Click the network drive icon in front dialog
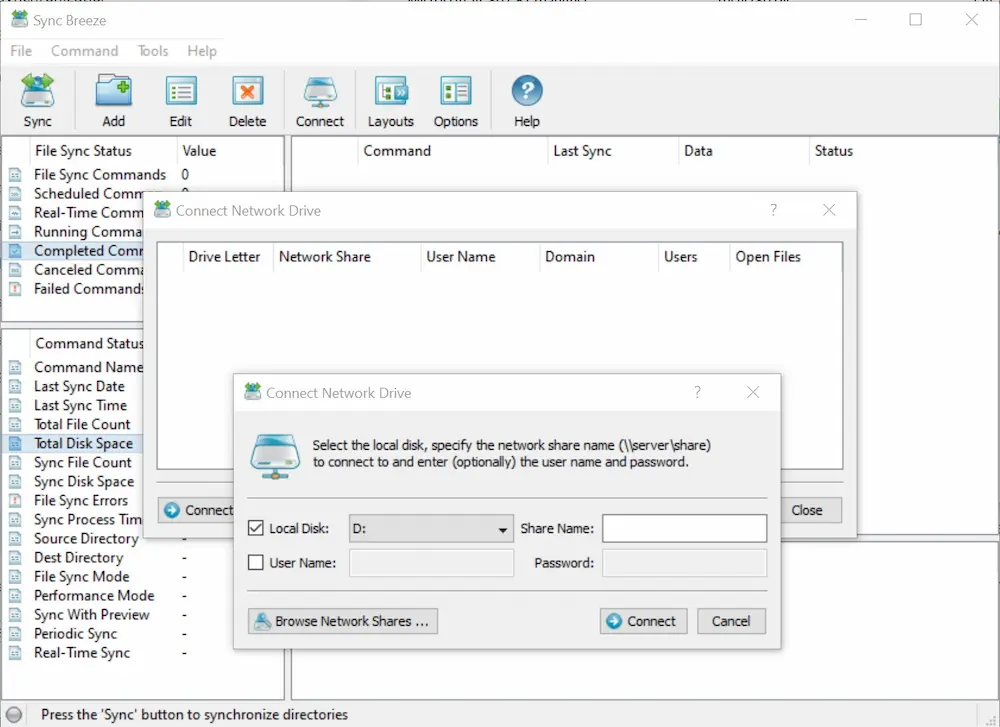Viewport: 1000px width, 727px height. (275, 455)
